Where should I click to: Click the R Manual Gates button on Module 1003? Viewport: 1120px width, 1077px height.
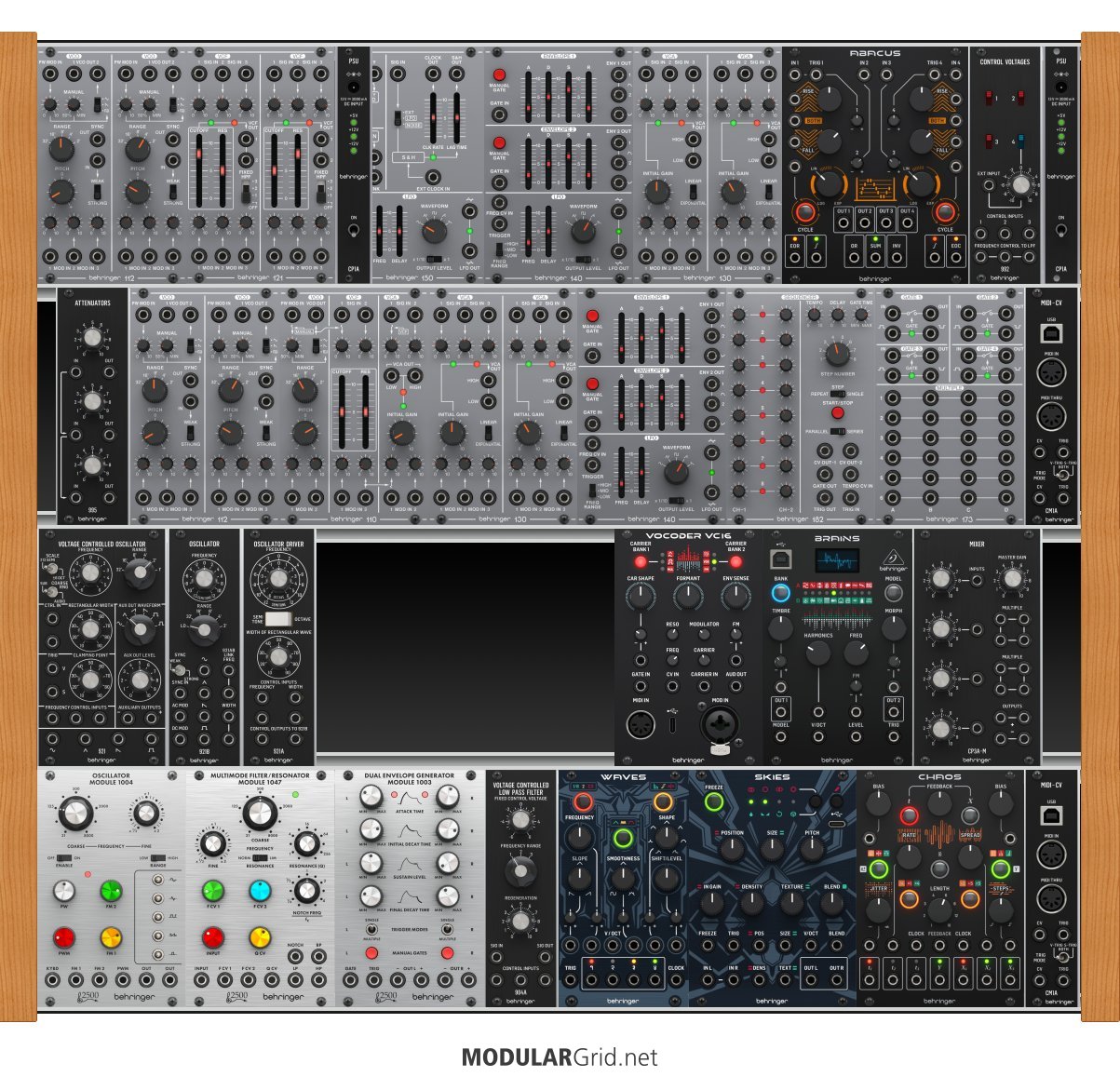(447, 954)
